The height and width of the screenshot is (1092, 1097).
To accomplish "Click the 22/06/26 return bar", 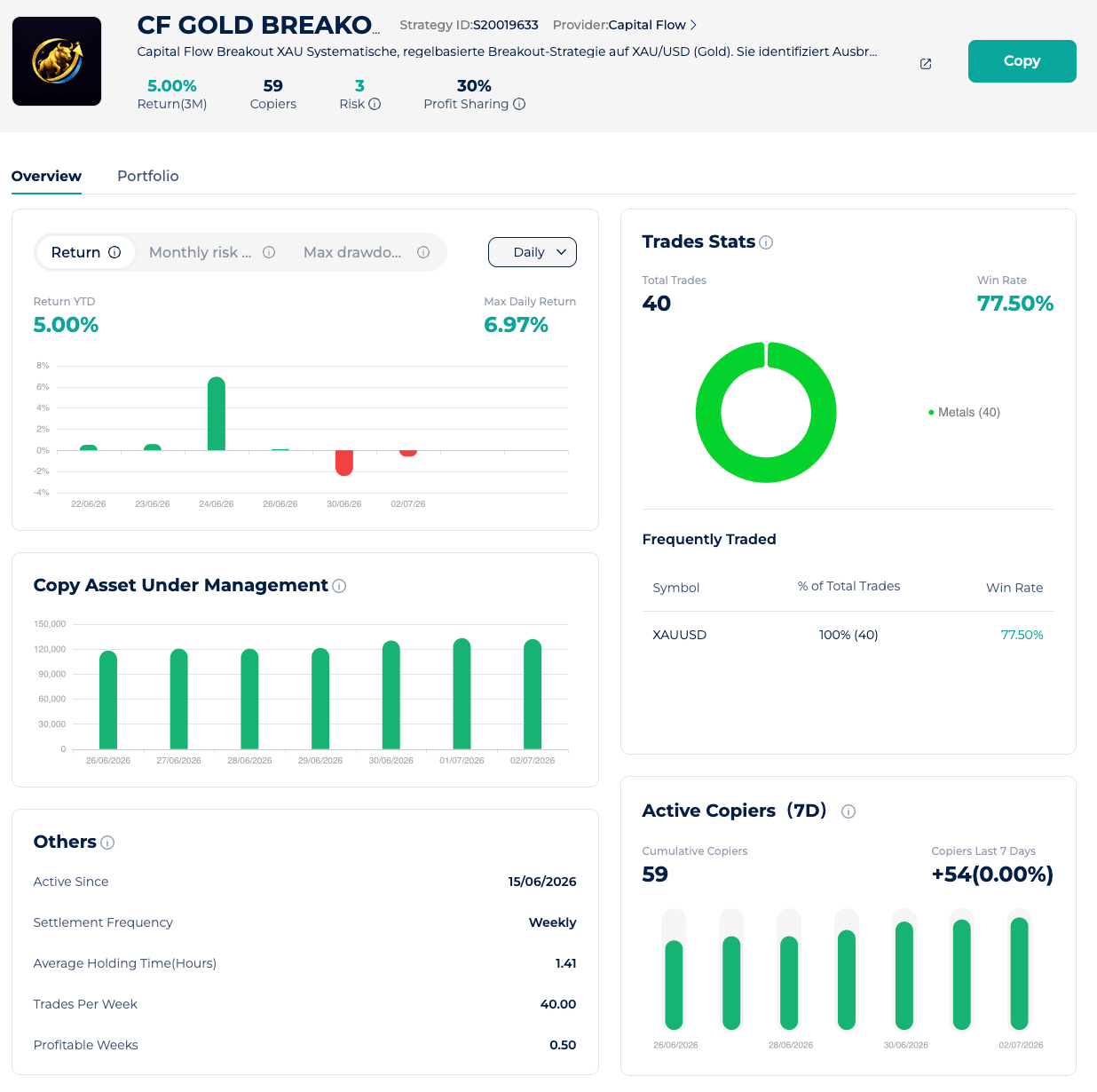I will coord(89,447).
